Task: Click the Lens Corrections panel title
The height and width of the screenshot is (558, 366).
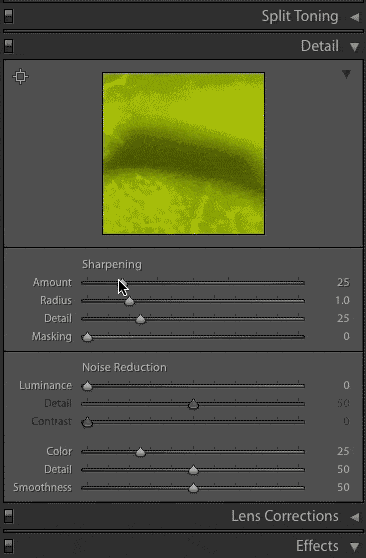Action: pos(285,516)
